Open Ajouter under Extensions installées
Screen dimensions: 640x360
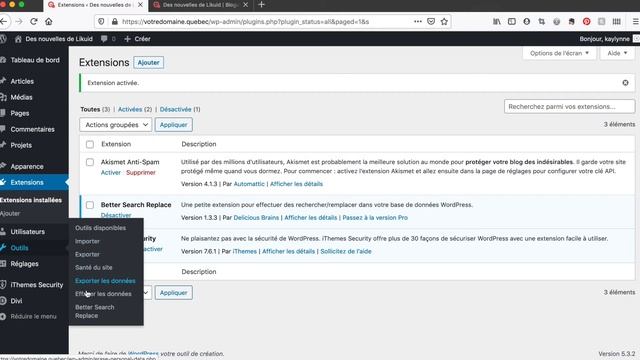click(10, 213)
